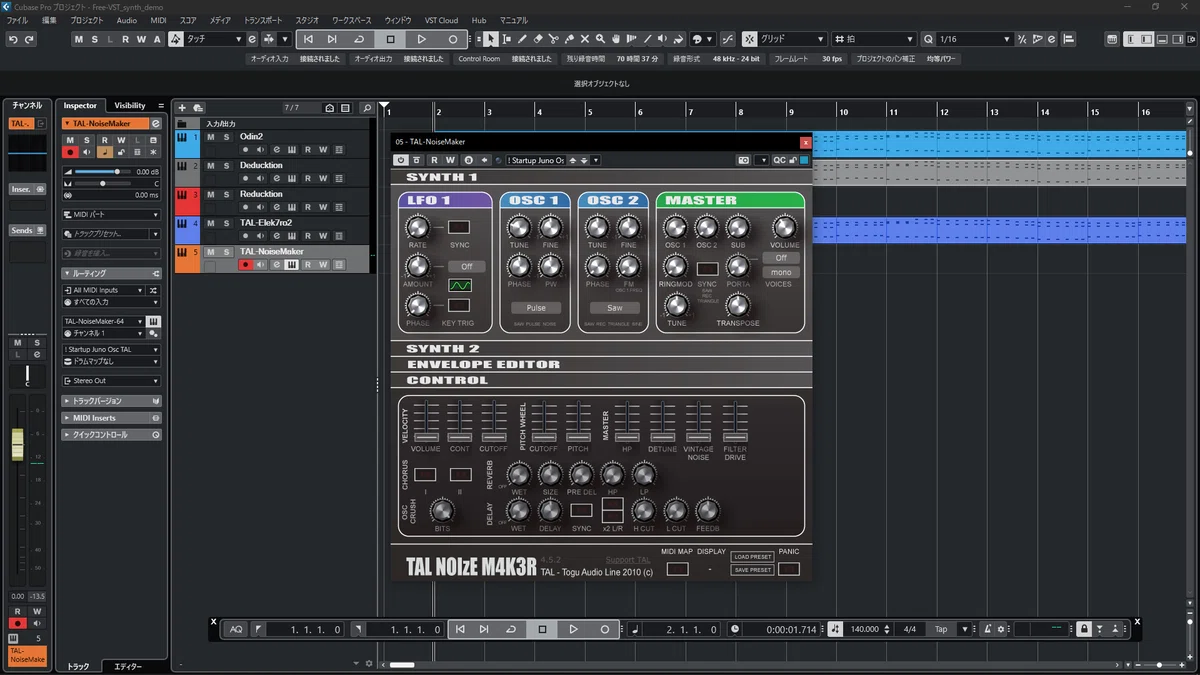Expand the トラックバージョン section
This screenshot has height=675, width=1200.
(x=110, y=401)
